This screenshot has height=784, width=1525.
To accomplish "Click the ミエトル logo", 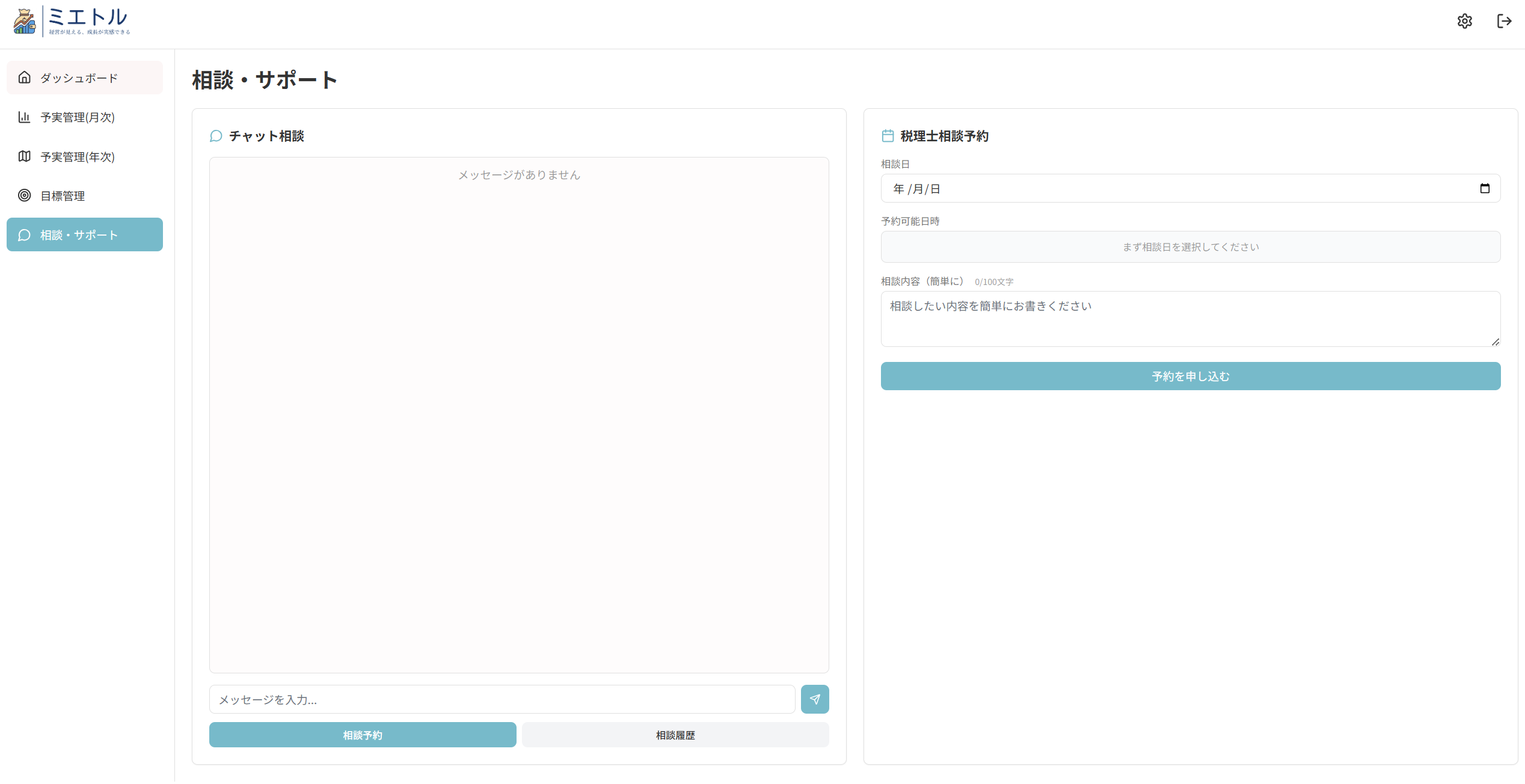I will (72, 22).
